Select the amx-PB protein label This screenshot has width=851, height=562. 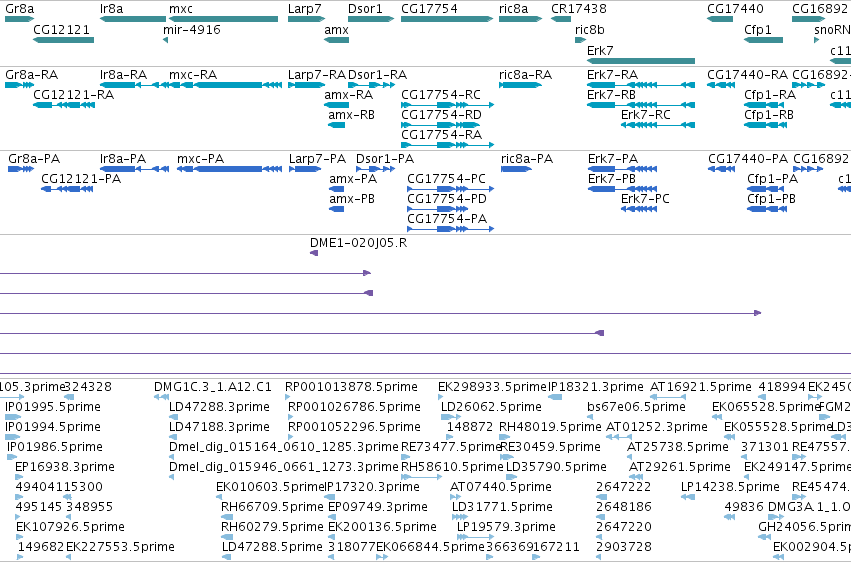pyautogui.click(x=352, y=199)
